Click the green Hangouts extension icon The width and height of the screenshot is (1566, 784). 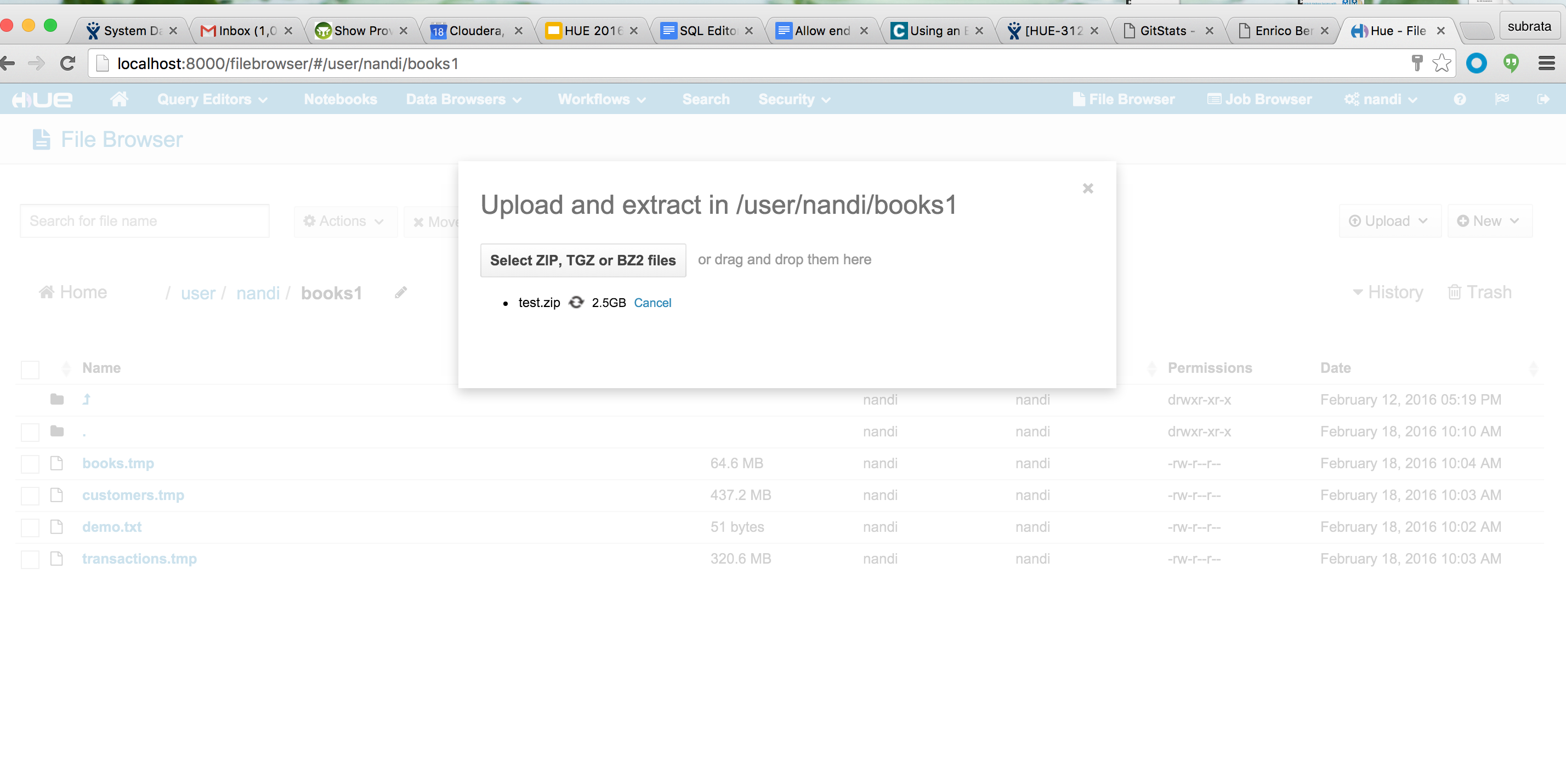coord(1511,63)
